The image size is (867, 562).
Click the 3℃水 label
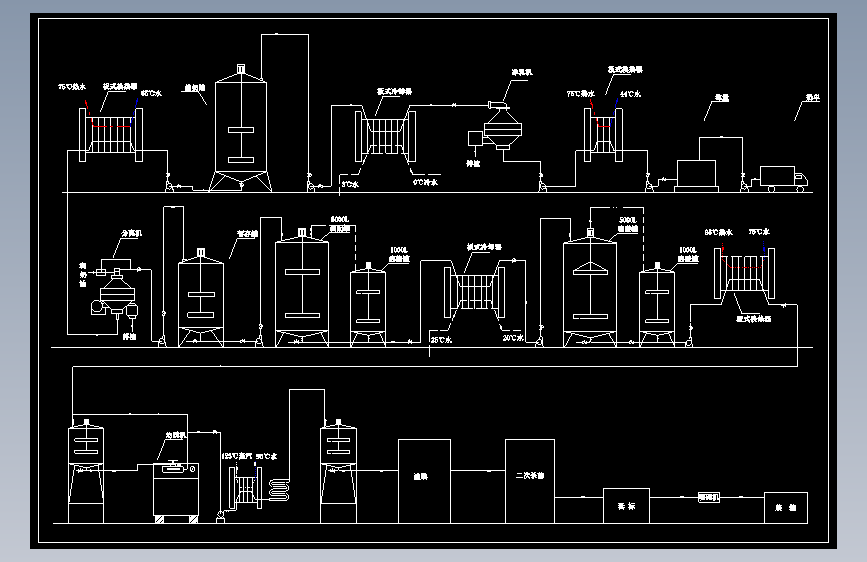[350, 184]
